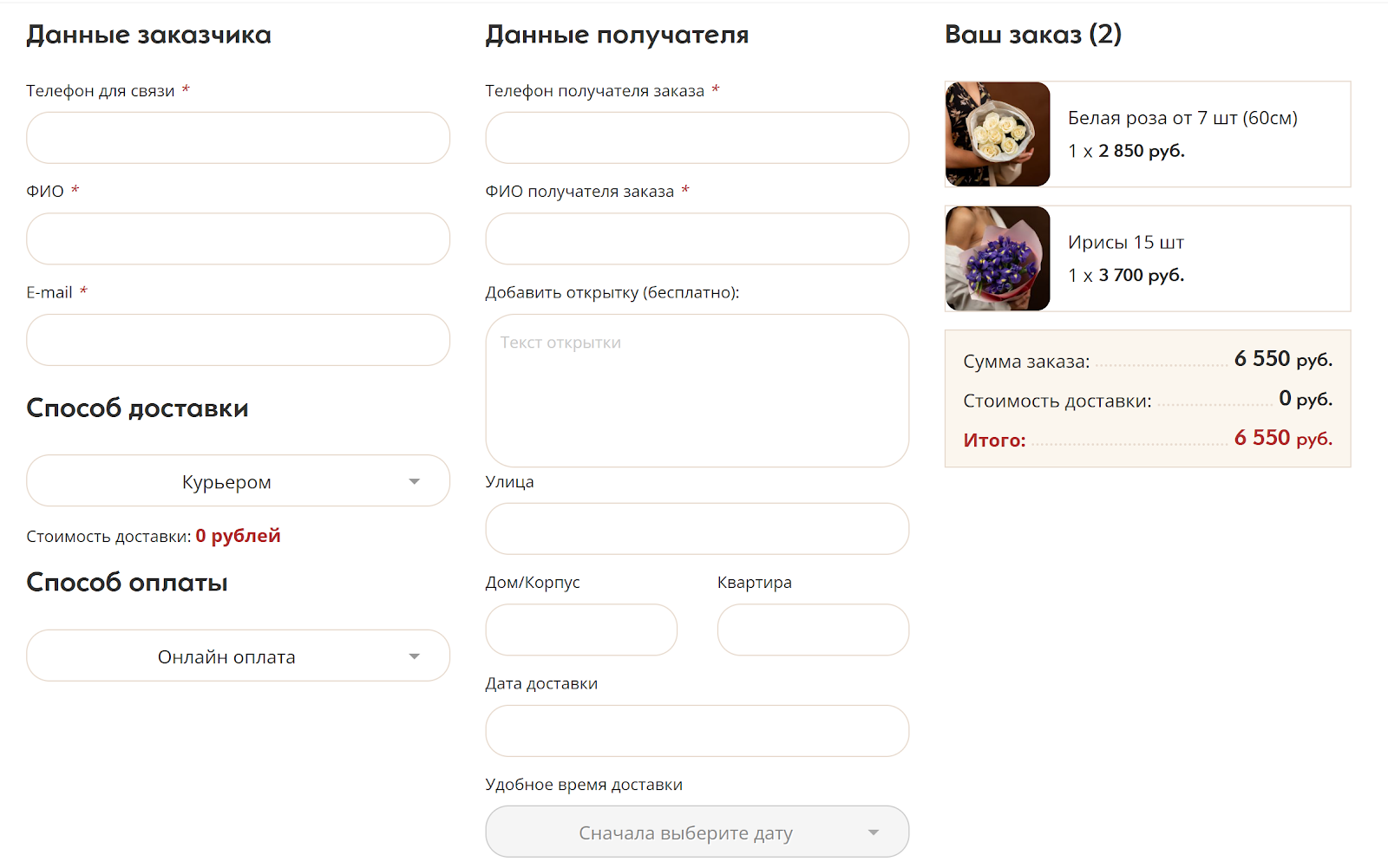Screen dimensions: 1388x868
Task: Click the irises bouquet thumbnail
Action: pyautogui.click(x=998, y=258)
